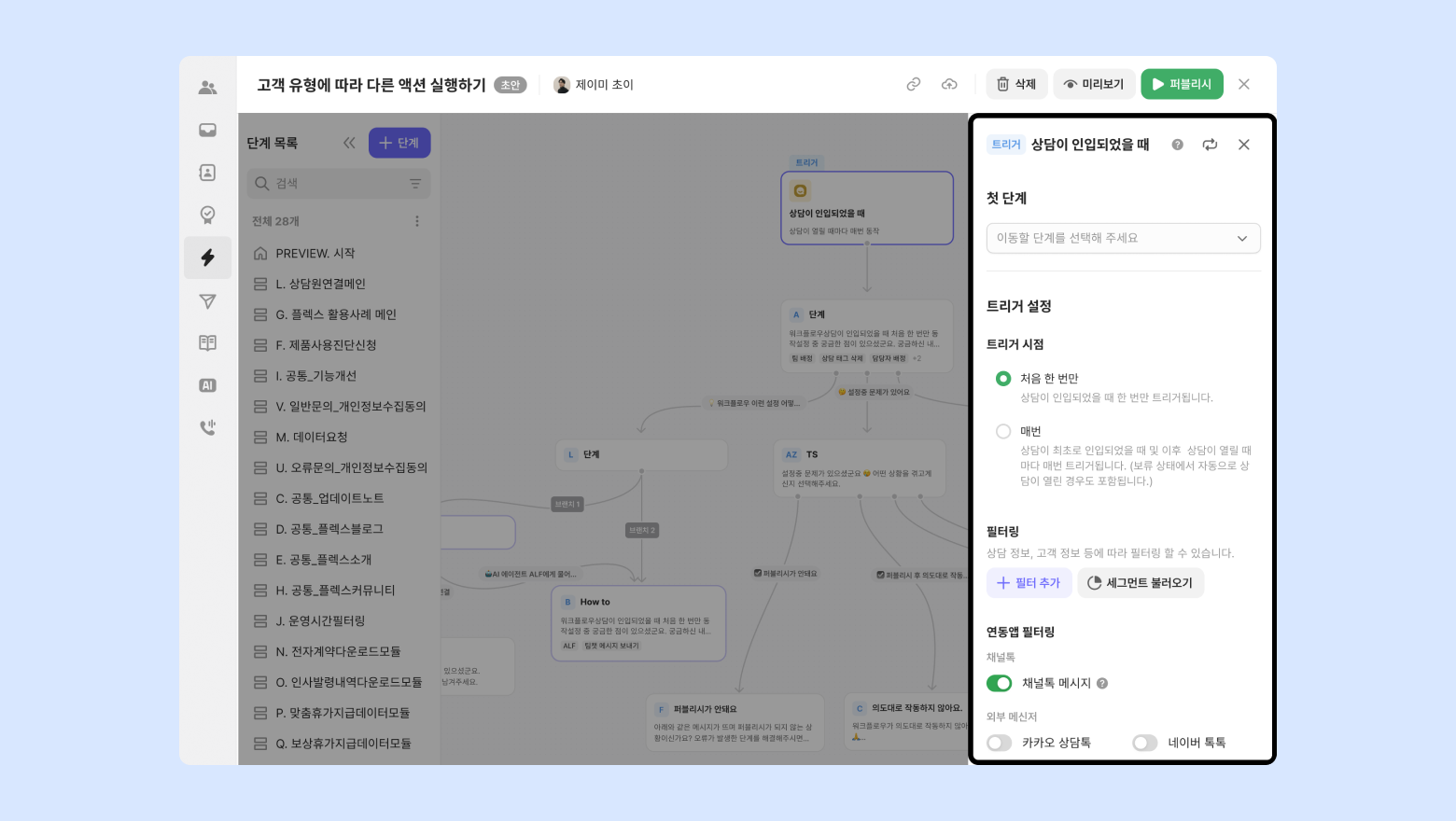
Task: Enable the 카카오 상담톡 toggle
Action: 1000,743
